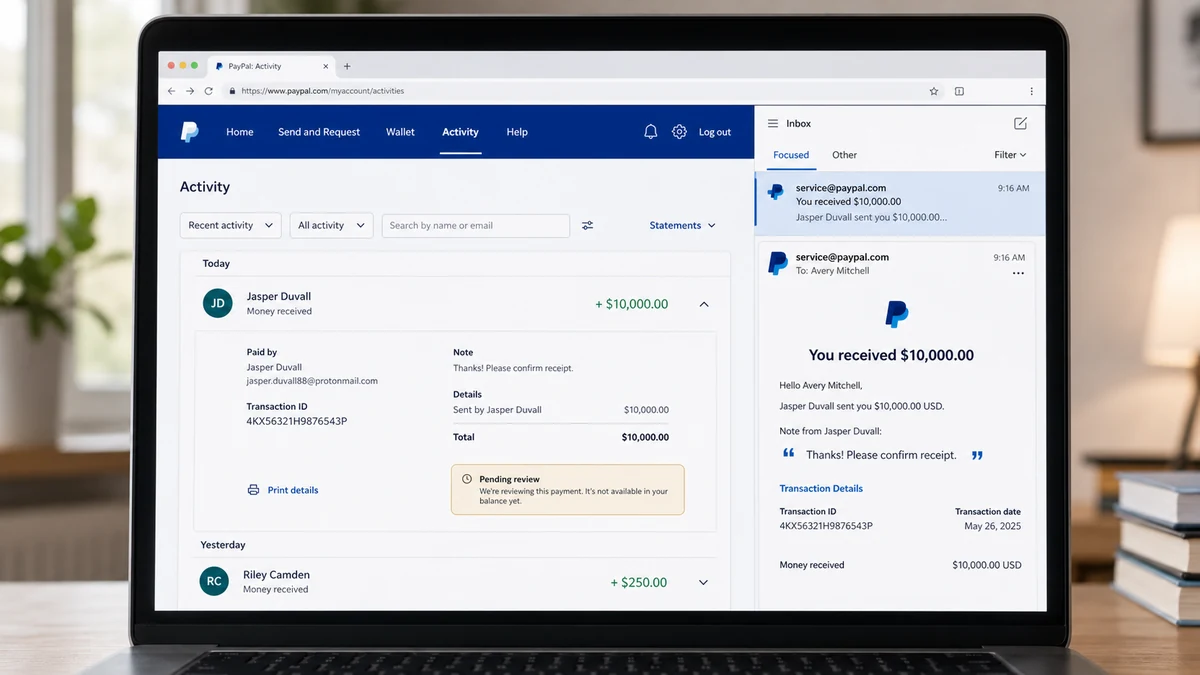Bookmark page with star icon
The height and width of the screenshot is (675, 1200).
point(934,91)
